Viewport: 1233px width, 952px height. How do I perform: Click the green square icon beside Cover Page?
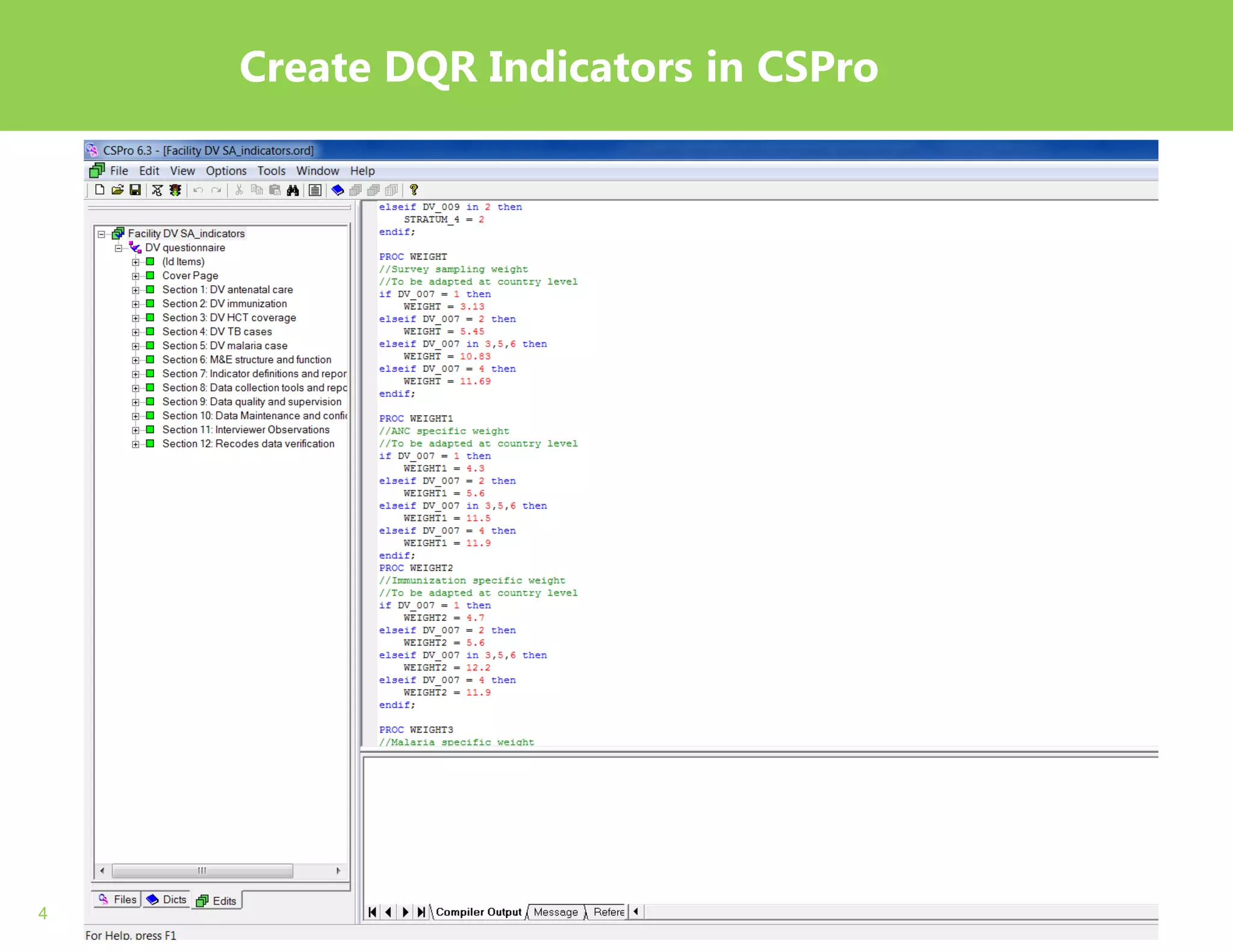151,276
